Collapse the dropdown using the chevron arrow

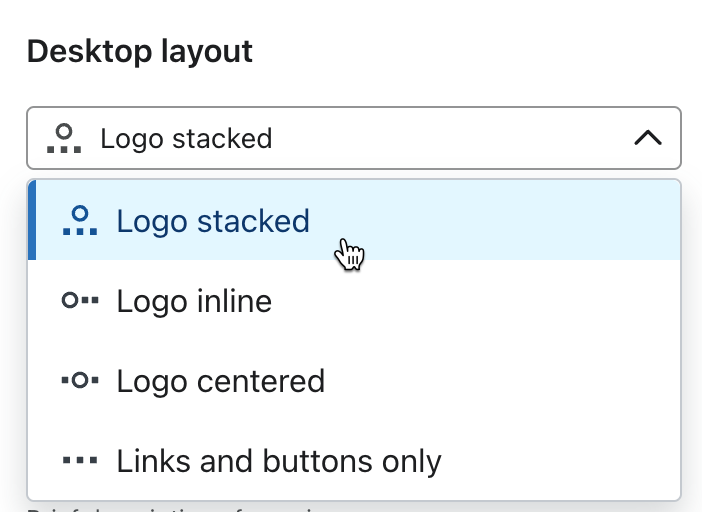(648, 138)
